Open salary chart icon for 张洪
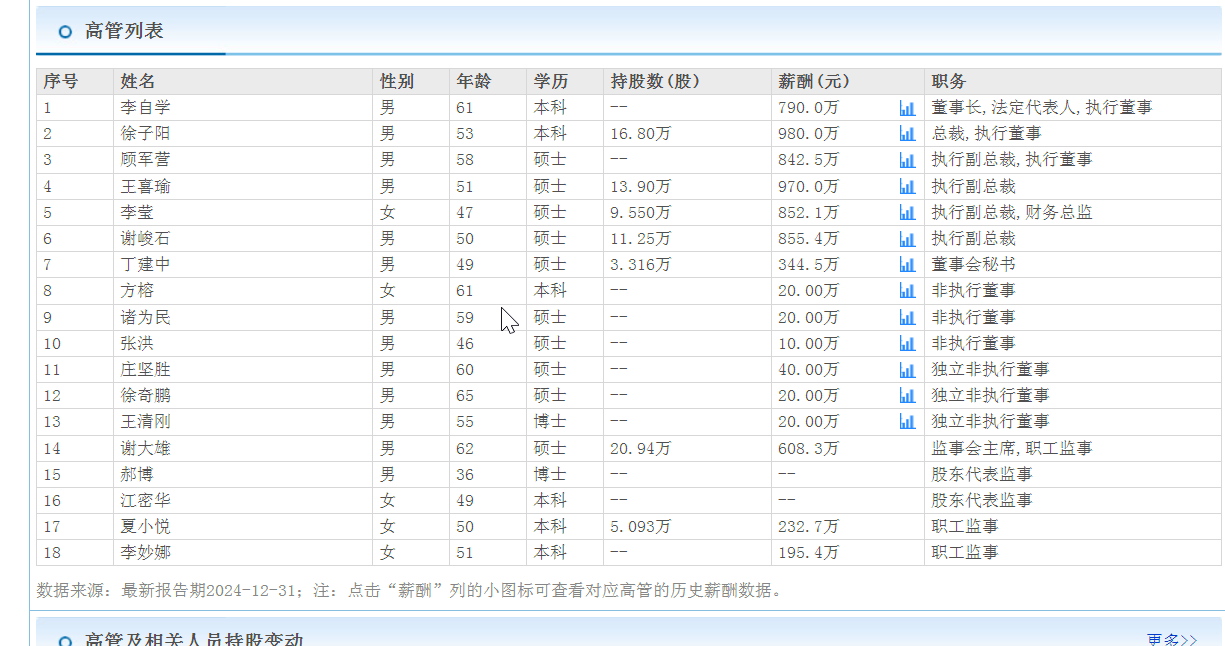1225x646 pixels. pyautogui.click(x=907, y=344)
